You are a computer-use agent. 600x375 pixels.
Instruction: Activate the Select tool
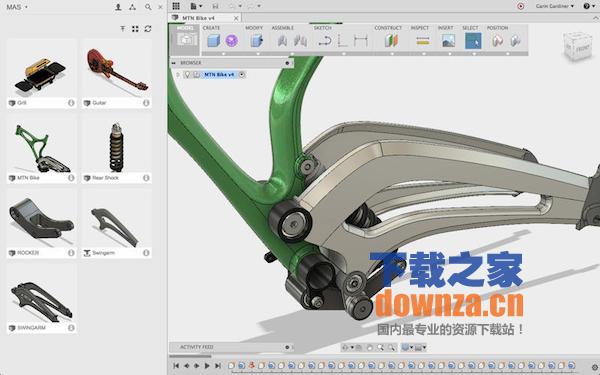coord(473,41)
